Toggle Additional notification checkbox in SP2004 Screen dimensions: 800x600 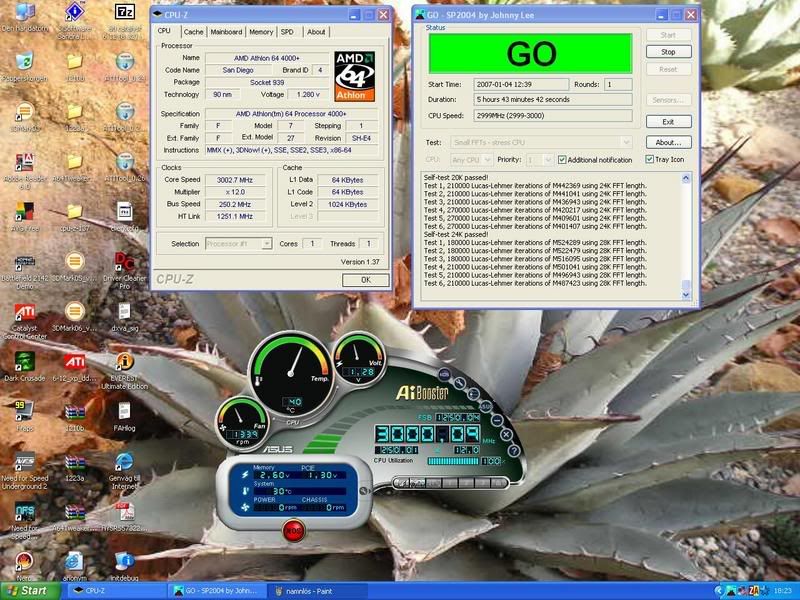[562, 160]
